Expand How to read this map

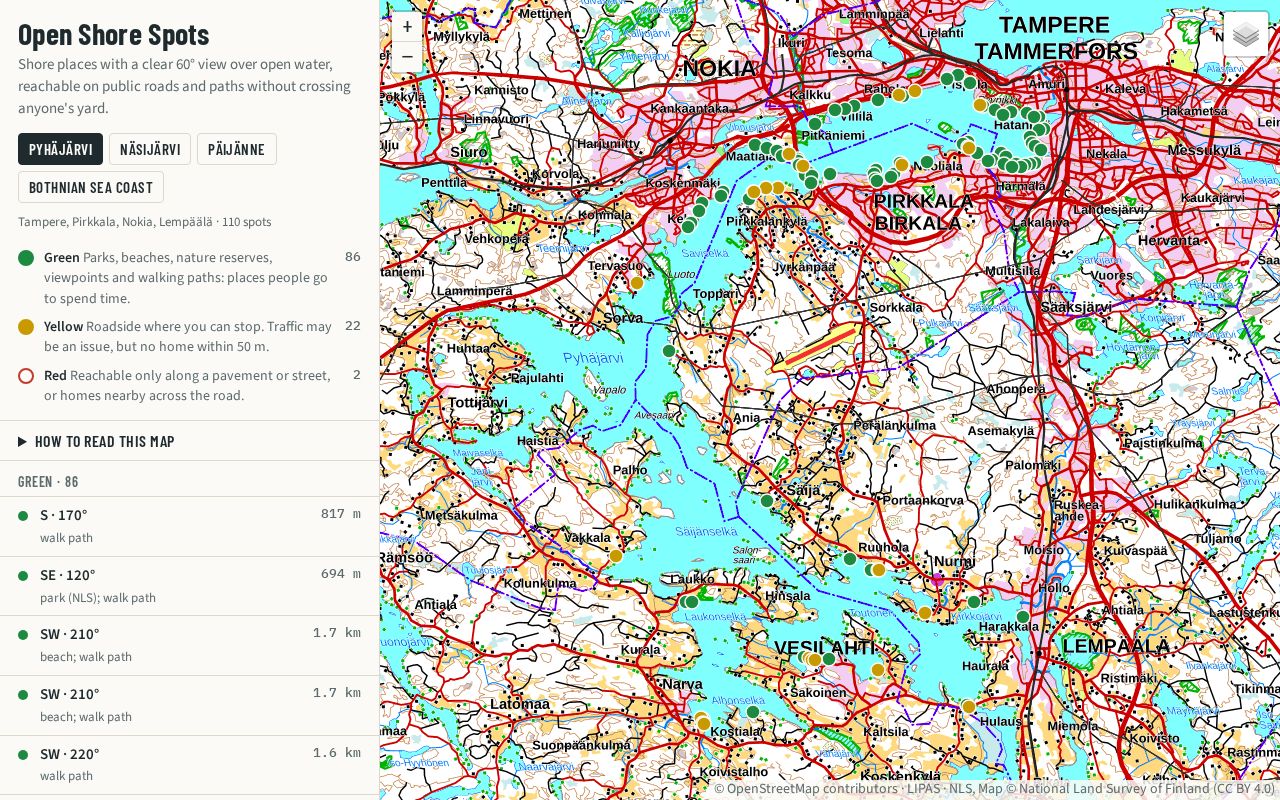[x=96, y=441]
